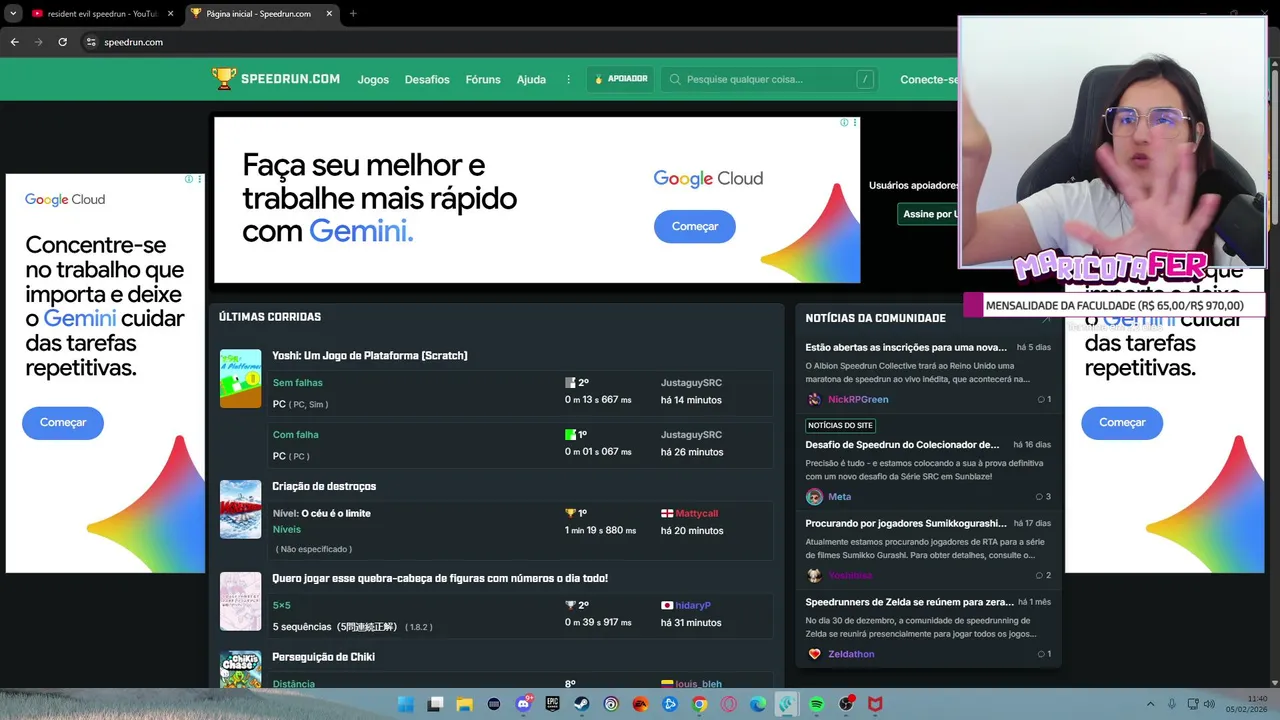Expand the tab search dropdown arrow
The height and width of the screenshot is (720, 1280).
point(13,14)
